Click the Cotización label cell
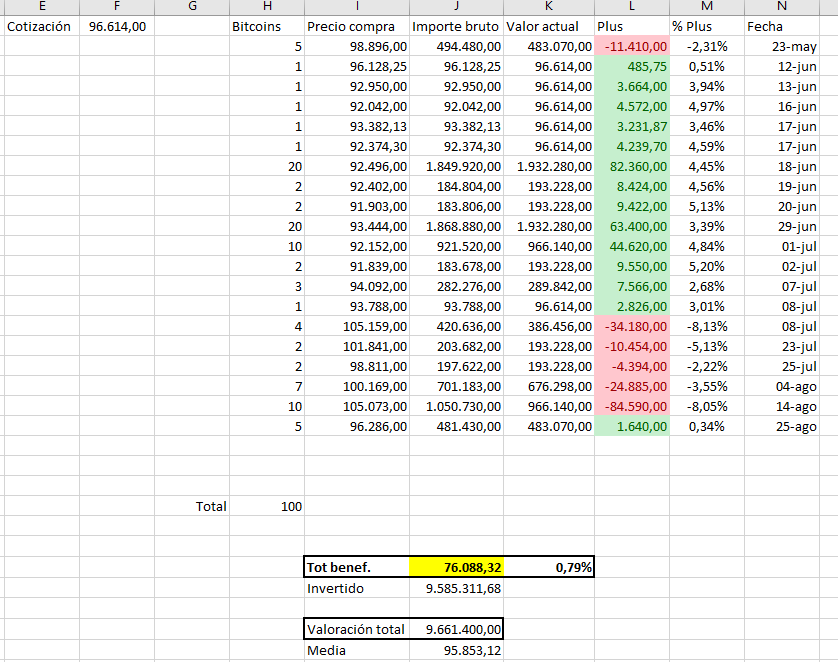838x662 pixels. point(42,27)
